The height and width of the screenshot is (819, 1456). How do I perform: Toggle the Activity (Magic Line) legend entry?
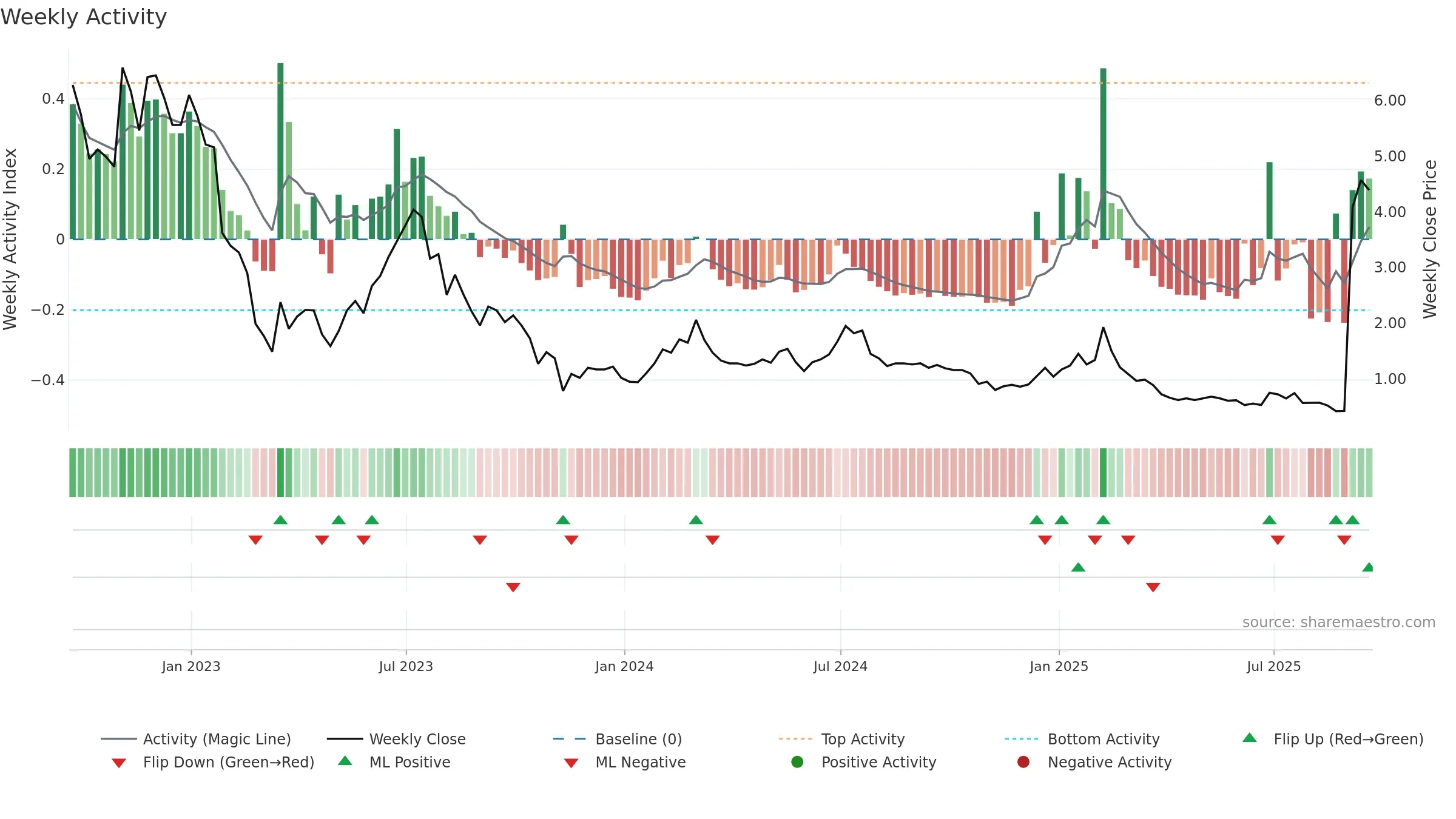pyautogui.click(x=195, y=739)
